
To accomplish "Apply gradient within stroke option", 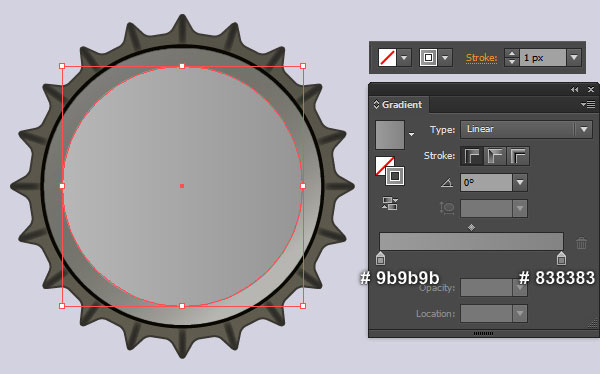I will (x=472, y=156).
